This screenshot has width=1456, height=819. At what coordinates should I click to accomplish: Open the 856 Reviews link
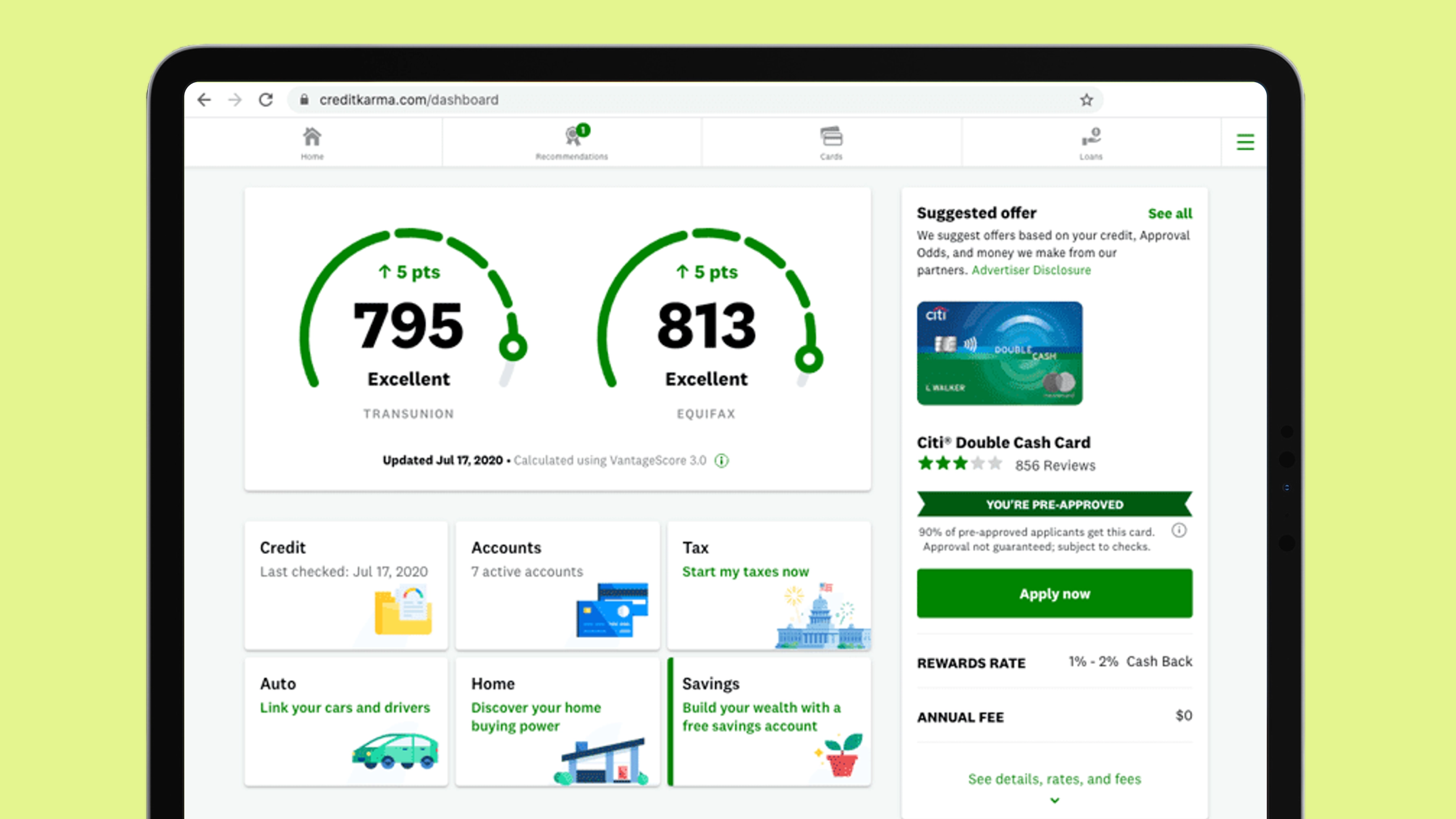(x=1055, y=465)
